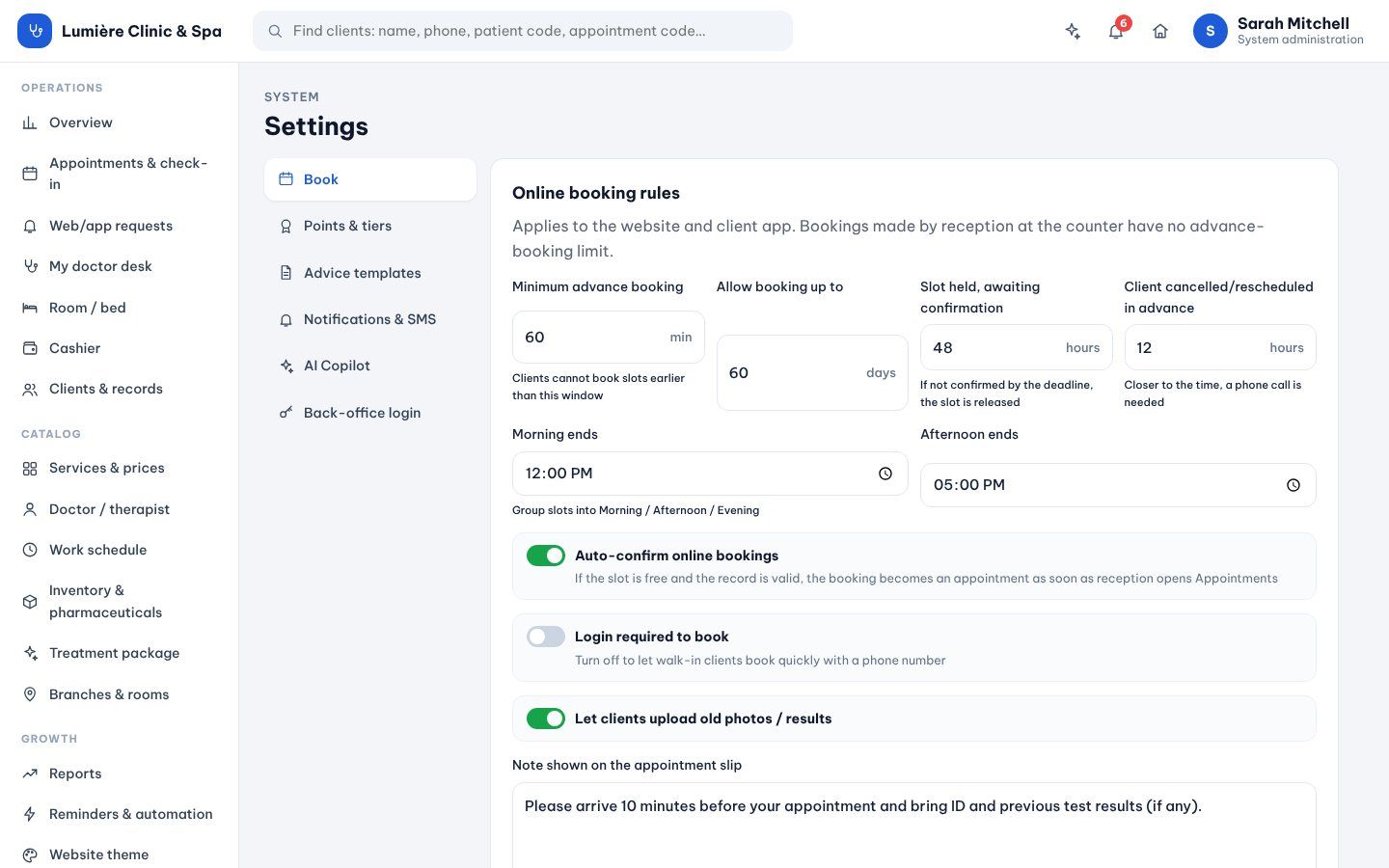Click the map pin icon beside Branches & rooms

click(30, 694)
